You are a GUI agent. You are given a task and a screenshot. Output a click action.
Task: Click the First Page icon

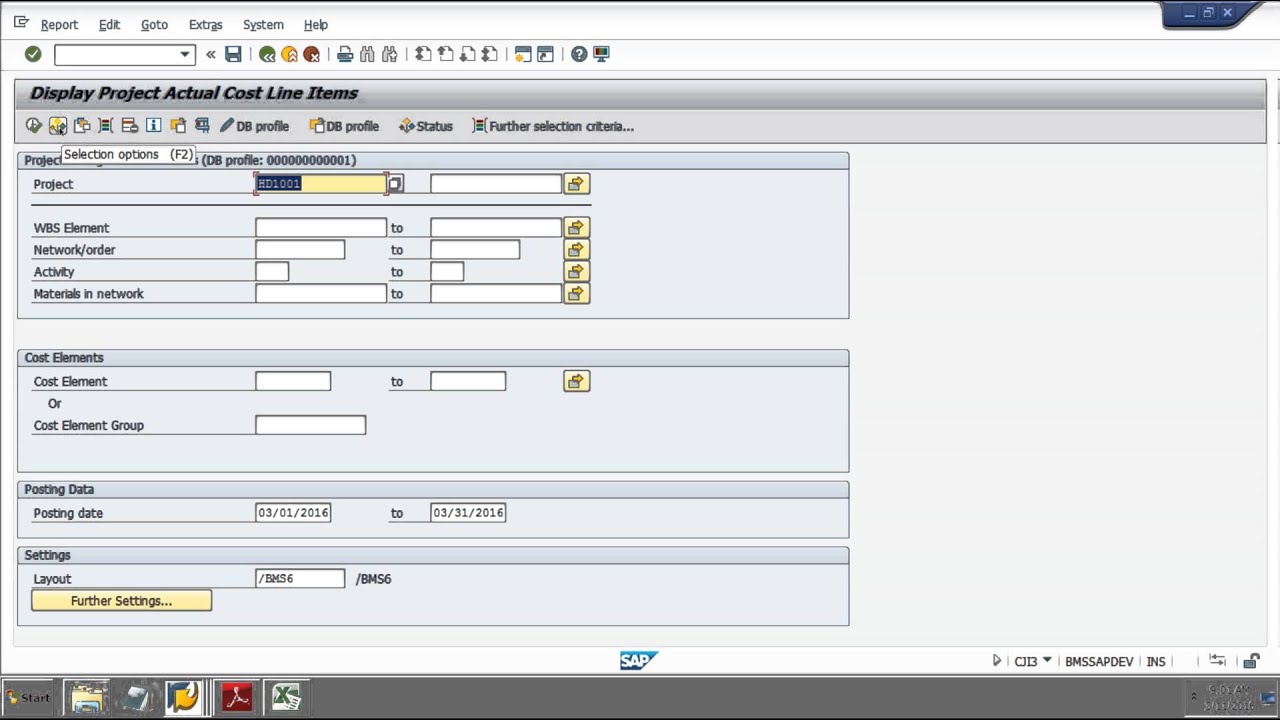click(423, 54)
